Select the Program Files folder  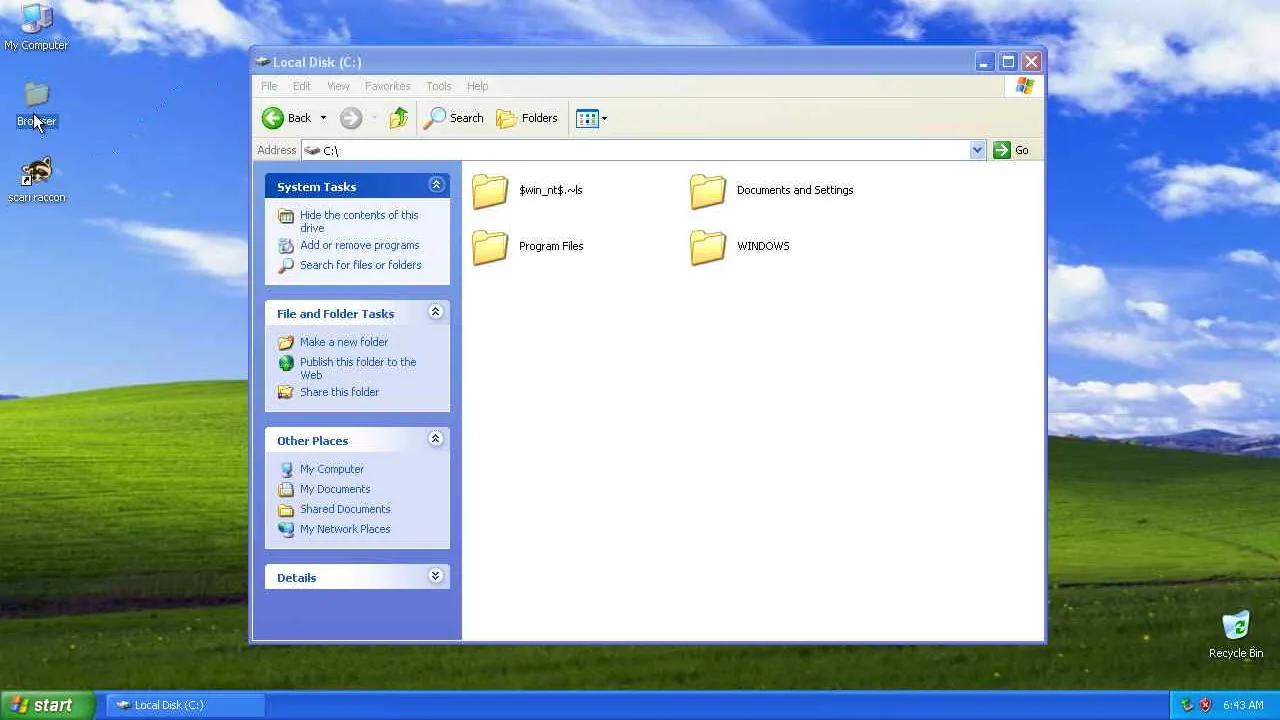click(527, 246)
